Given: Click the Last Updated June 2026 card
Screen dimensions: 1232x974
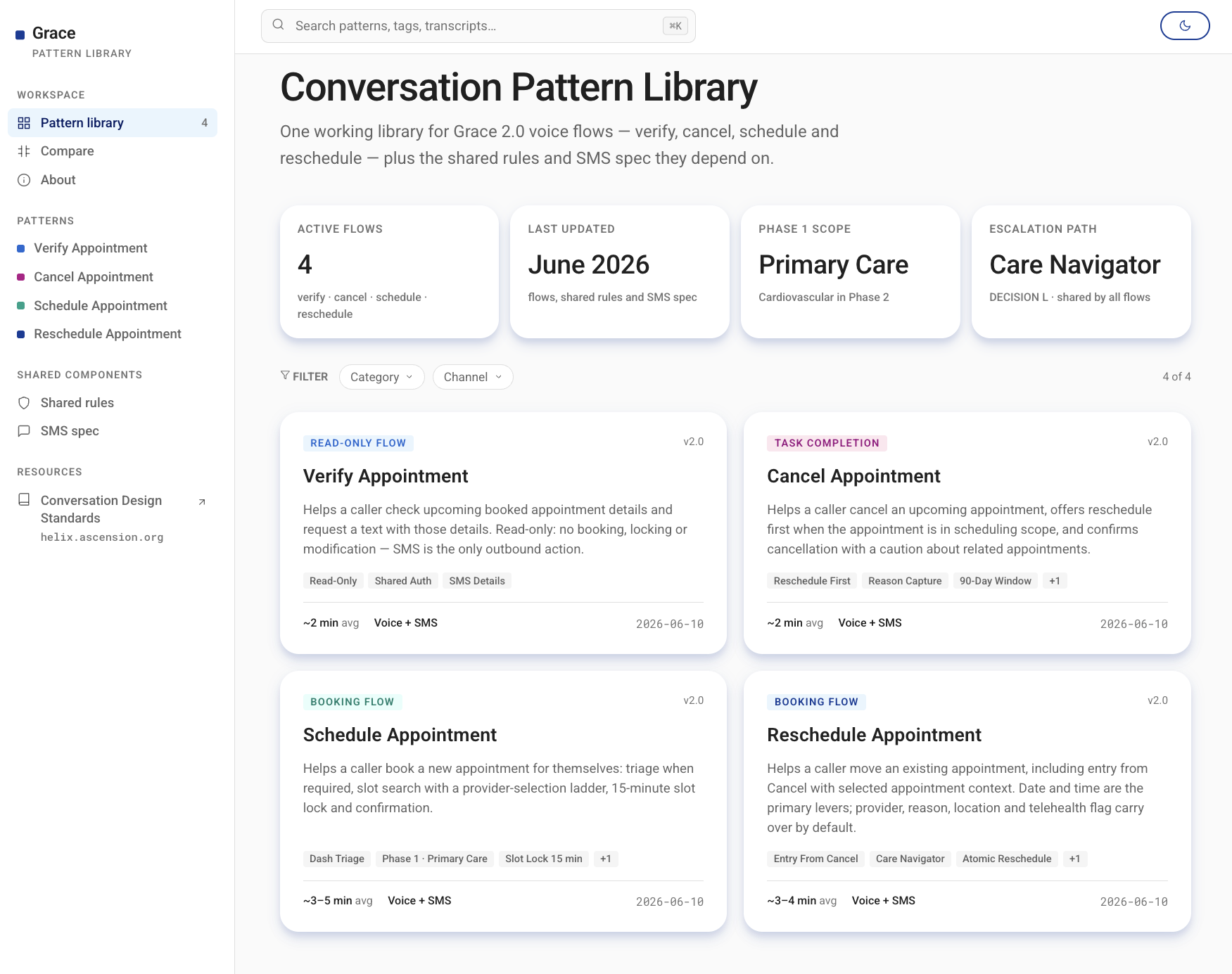Looking at the screenshot, I should pyautogui.click(x=620, y=272).
